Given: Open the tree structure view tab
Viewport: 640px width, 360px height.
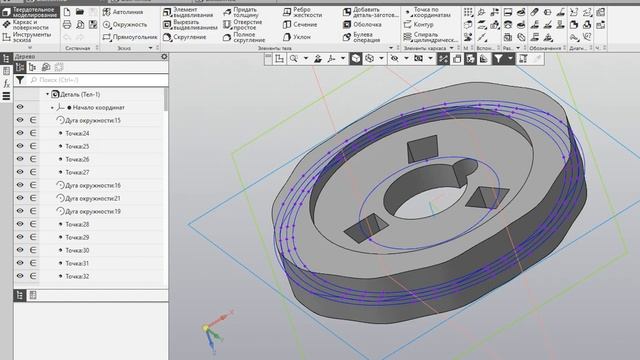Looking at the screenshot, I should coord(20,67).
